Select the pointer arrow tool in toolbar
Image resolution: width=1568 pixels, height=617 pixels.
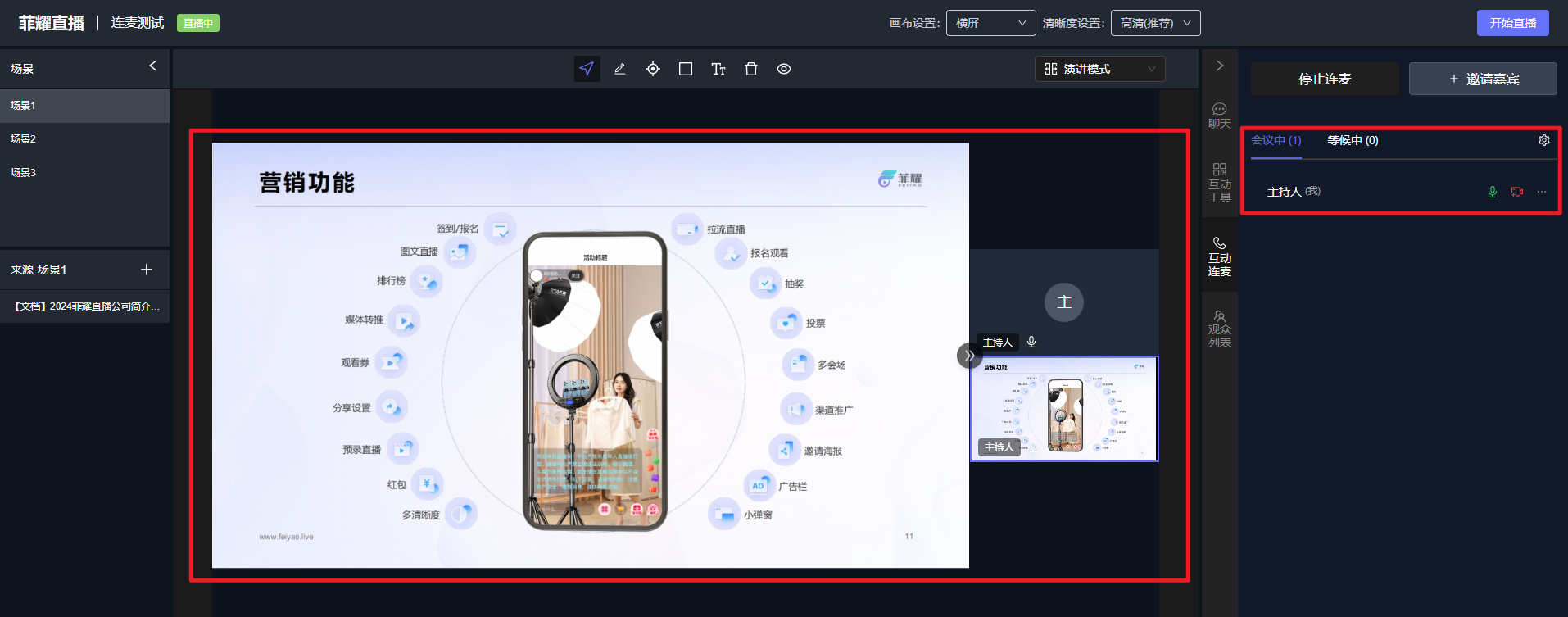pyautogui.click(x=587, y=69)
